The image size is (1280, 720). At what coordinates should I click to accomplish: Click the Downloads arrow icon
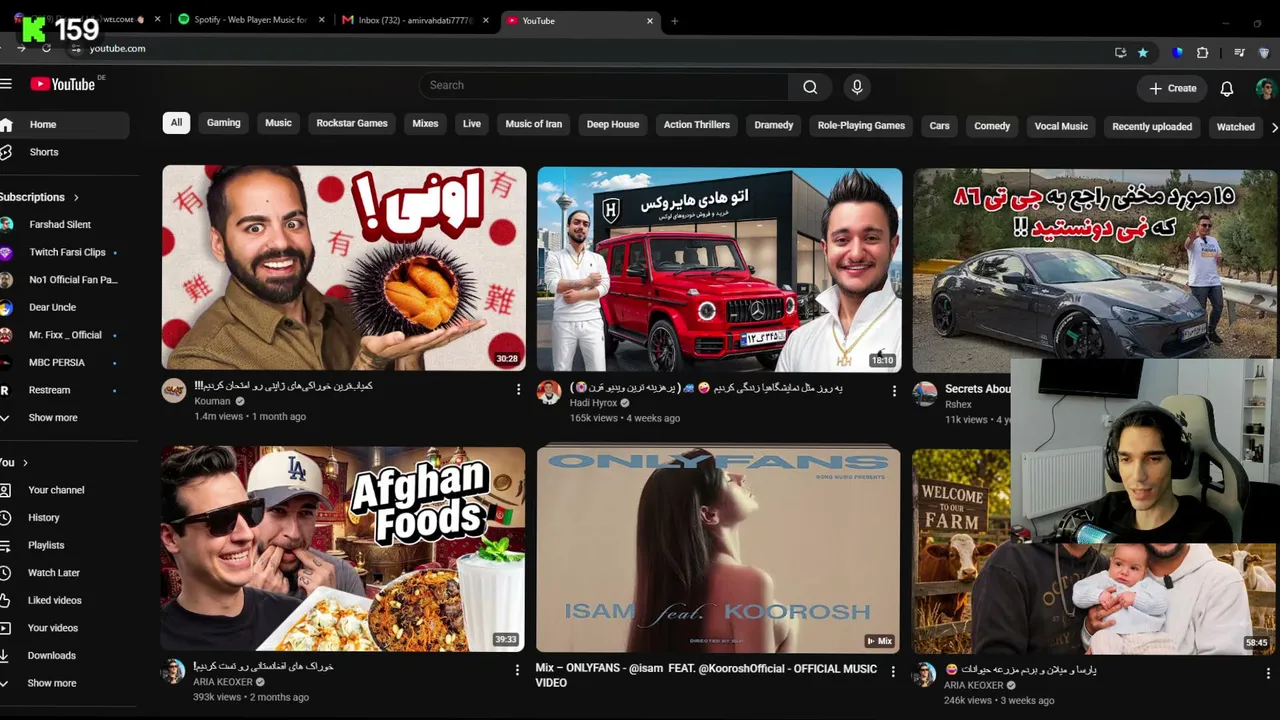pos(6,656)
